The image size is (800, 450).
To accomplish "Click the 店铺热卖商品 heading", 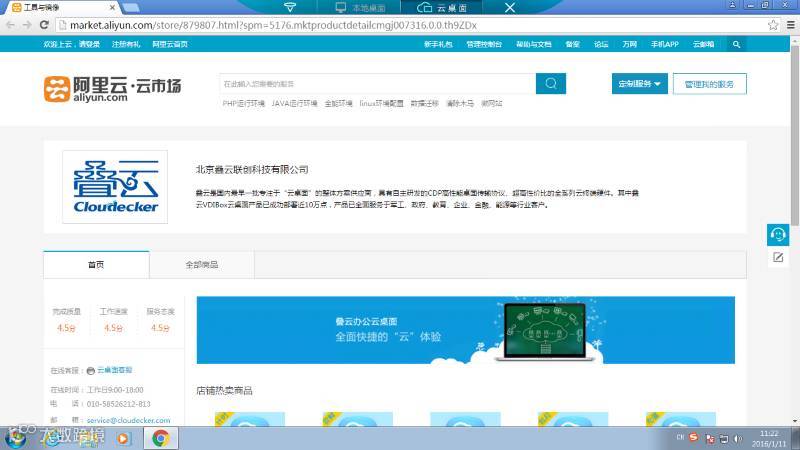I will click(224, 391).
